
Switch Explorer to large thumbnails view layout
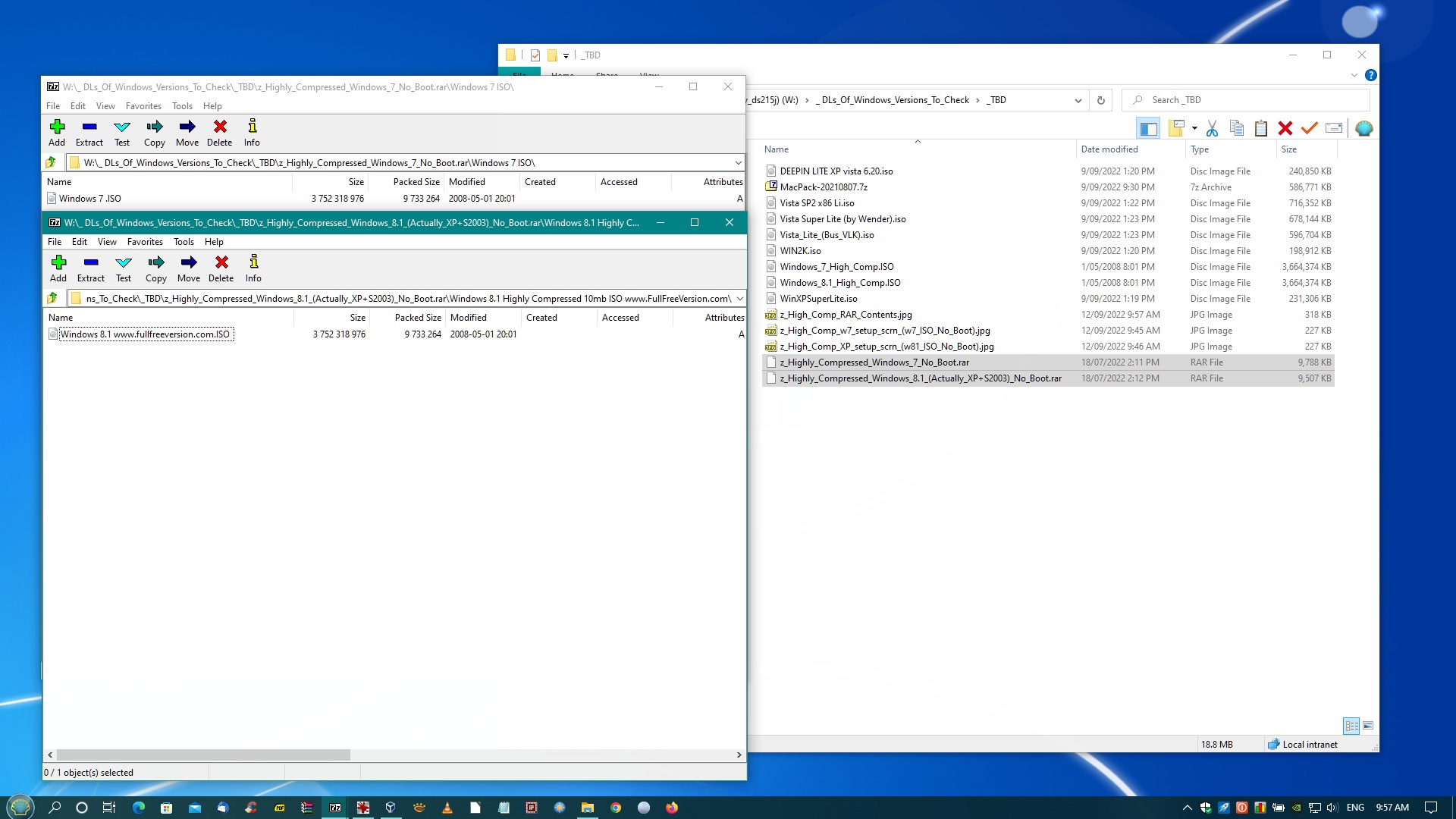point(1368,726)
